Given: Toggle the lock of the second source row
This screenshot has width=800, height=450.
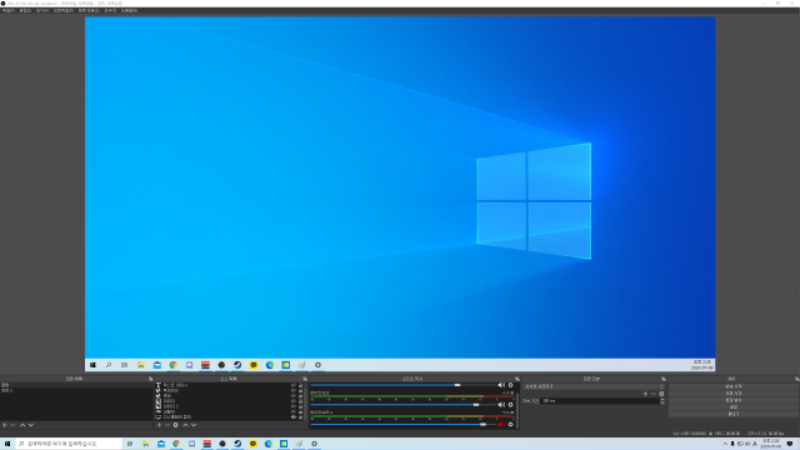Looking at the screenshot, I should click(x=301, y=390).
